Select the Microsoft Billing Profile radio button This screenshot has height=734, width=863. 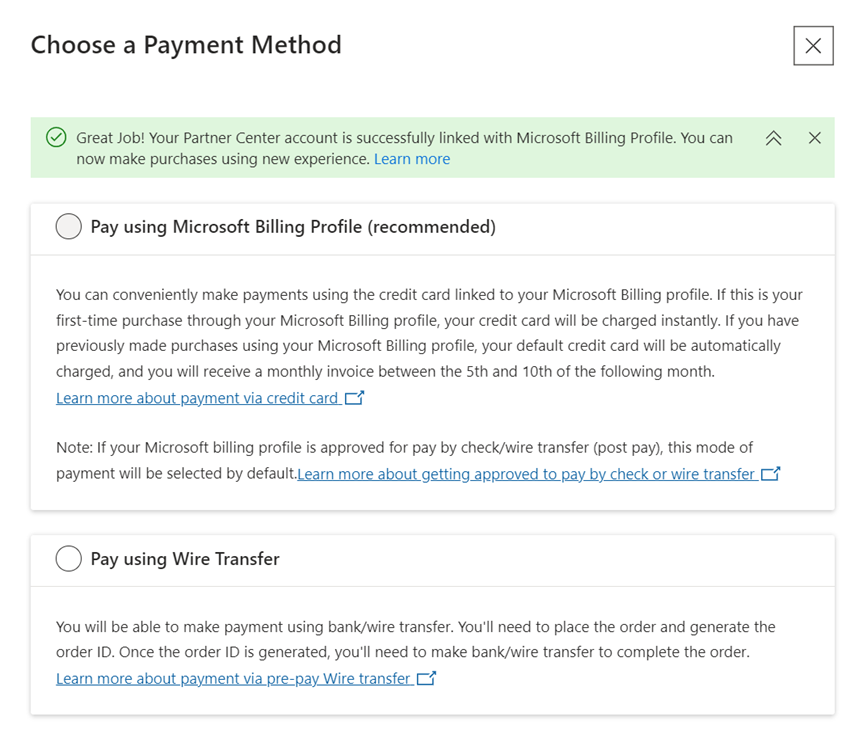click(69, 227)
